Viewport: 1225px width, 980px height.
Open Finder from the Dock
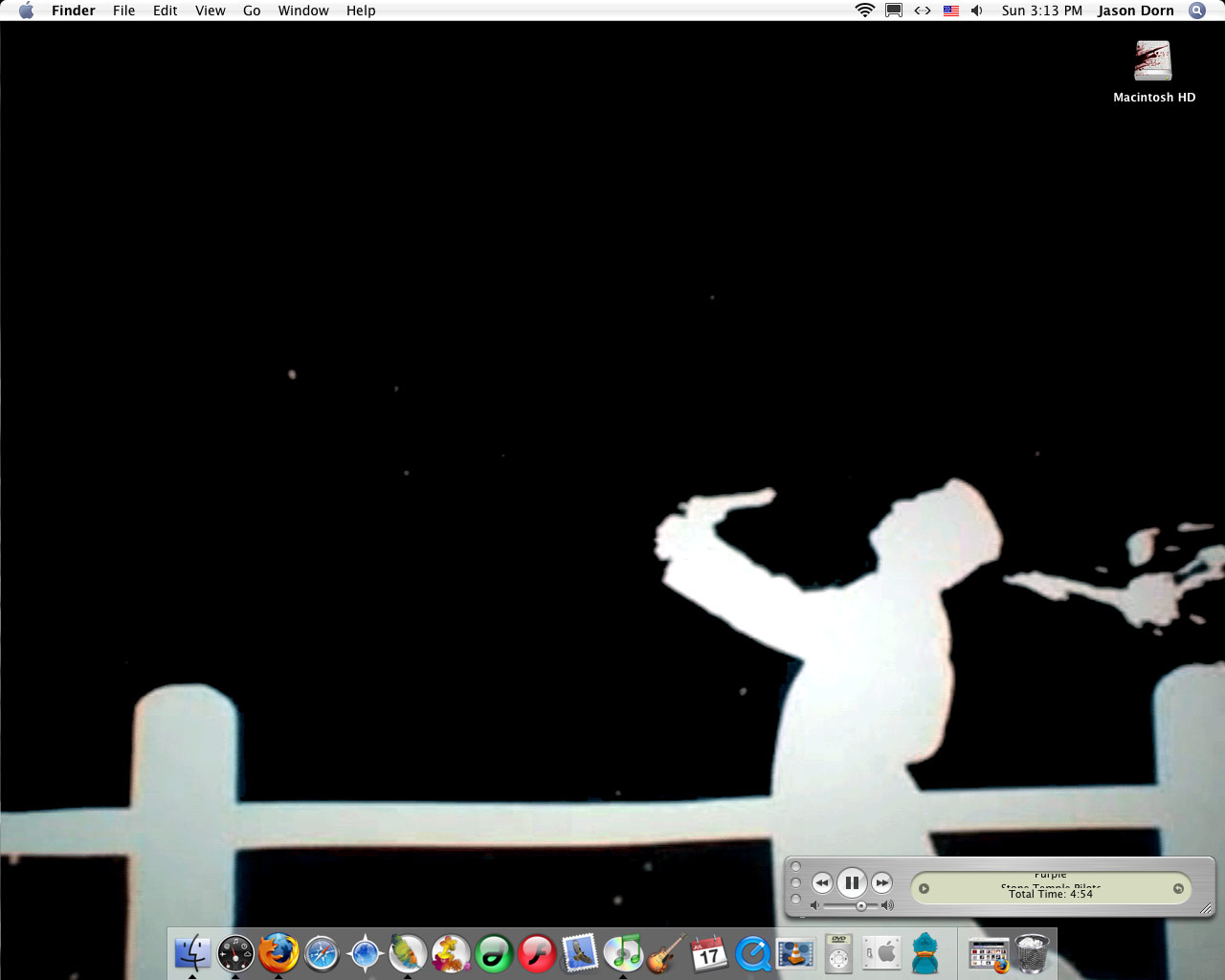pyautogui.click(x=192, y=953)
